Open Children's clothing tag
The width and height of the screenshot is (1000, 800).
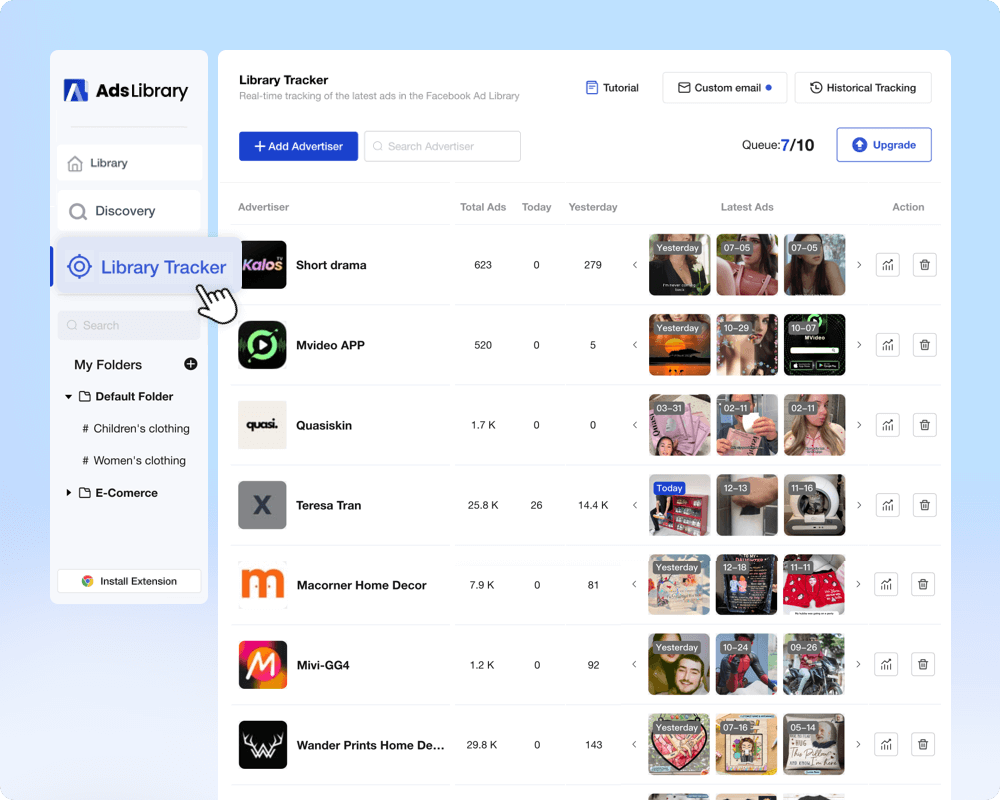[136, 429]
